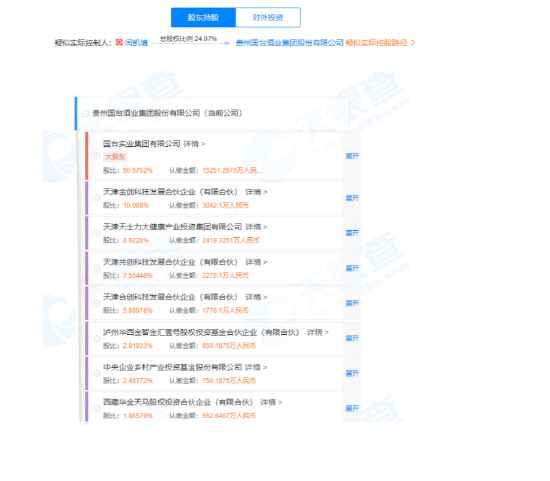Image resolution: width=550 pixels, height=481 pixels.
Task: Switch to the 对外投资 tab
Action: tap(268, 17)
